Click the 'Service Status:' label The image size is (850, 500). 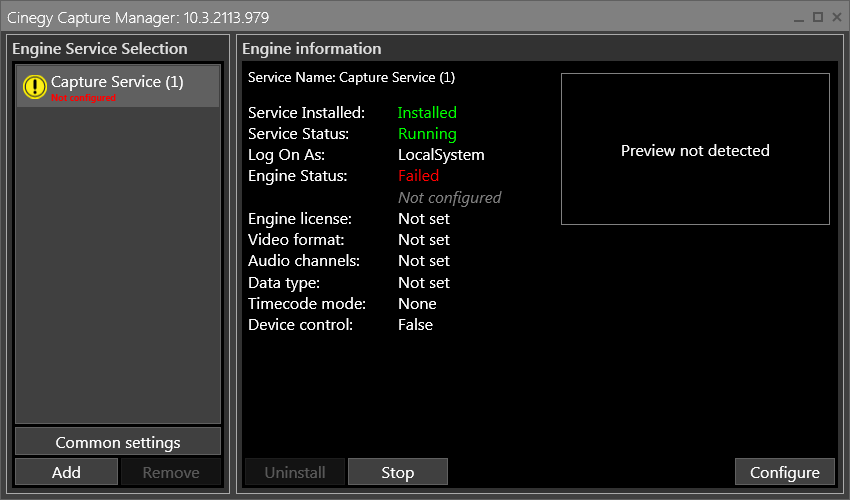298,134
